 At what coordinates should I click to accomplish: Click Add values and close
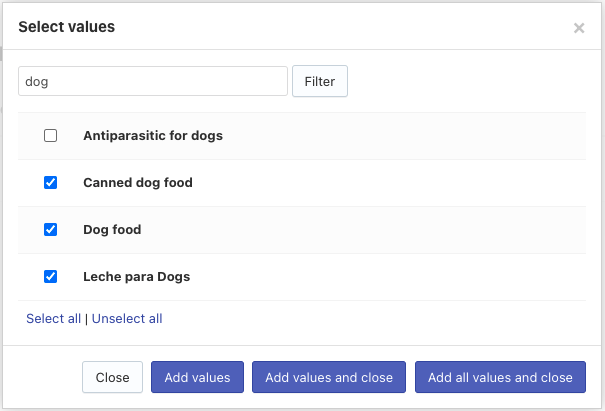point(329,378)
